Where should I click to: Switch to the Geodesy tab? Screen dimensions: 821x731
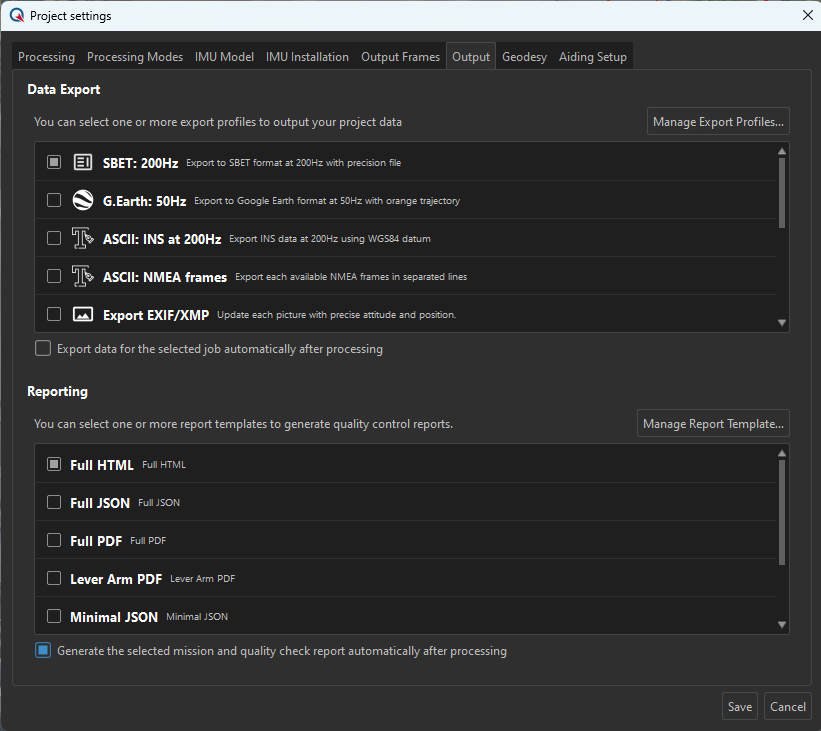pos(524,57)
